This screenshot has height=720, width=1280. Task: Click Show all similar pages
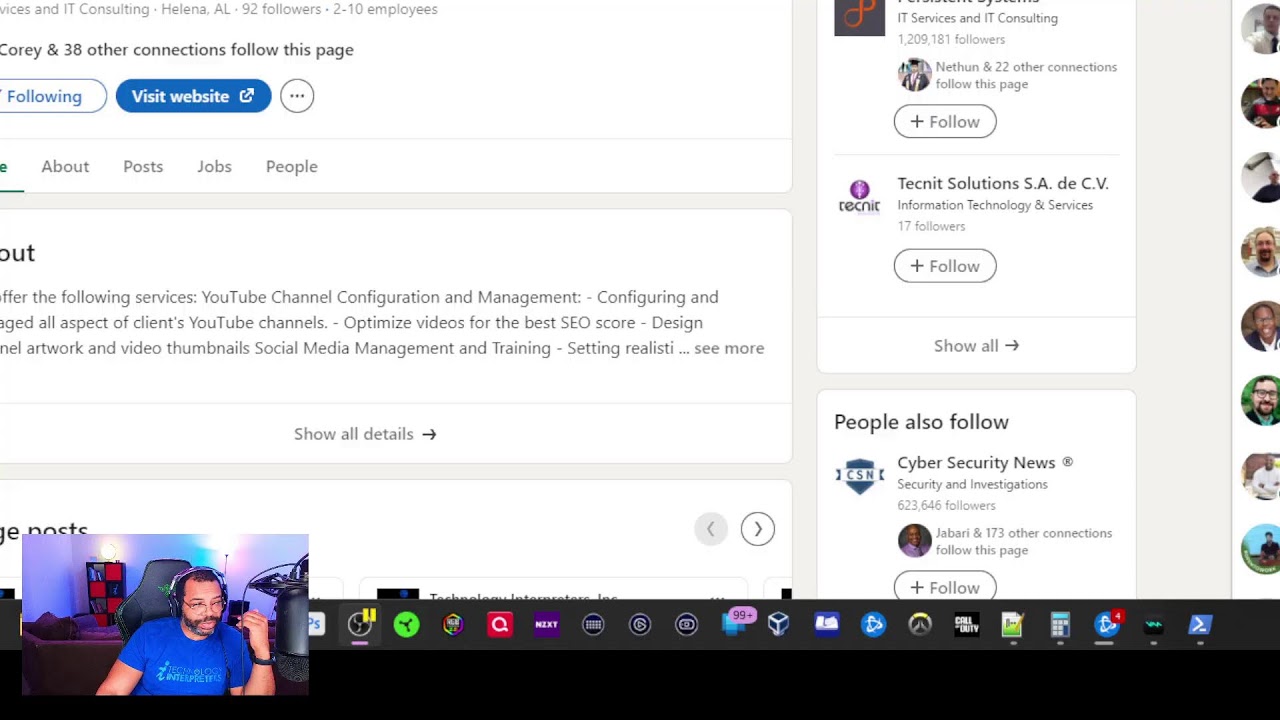click(976, 346)
